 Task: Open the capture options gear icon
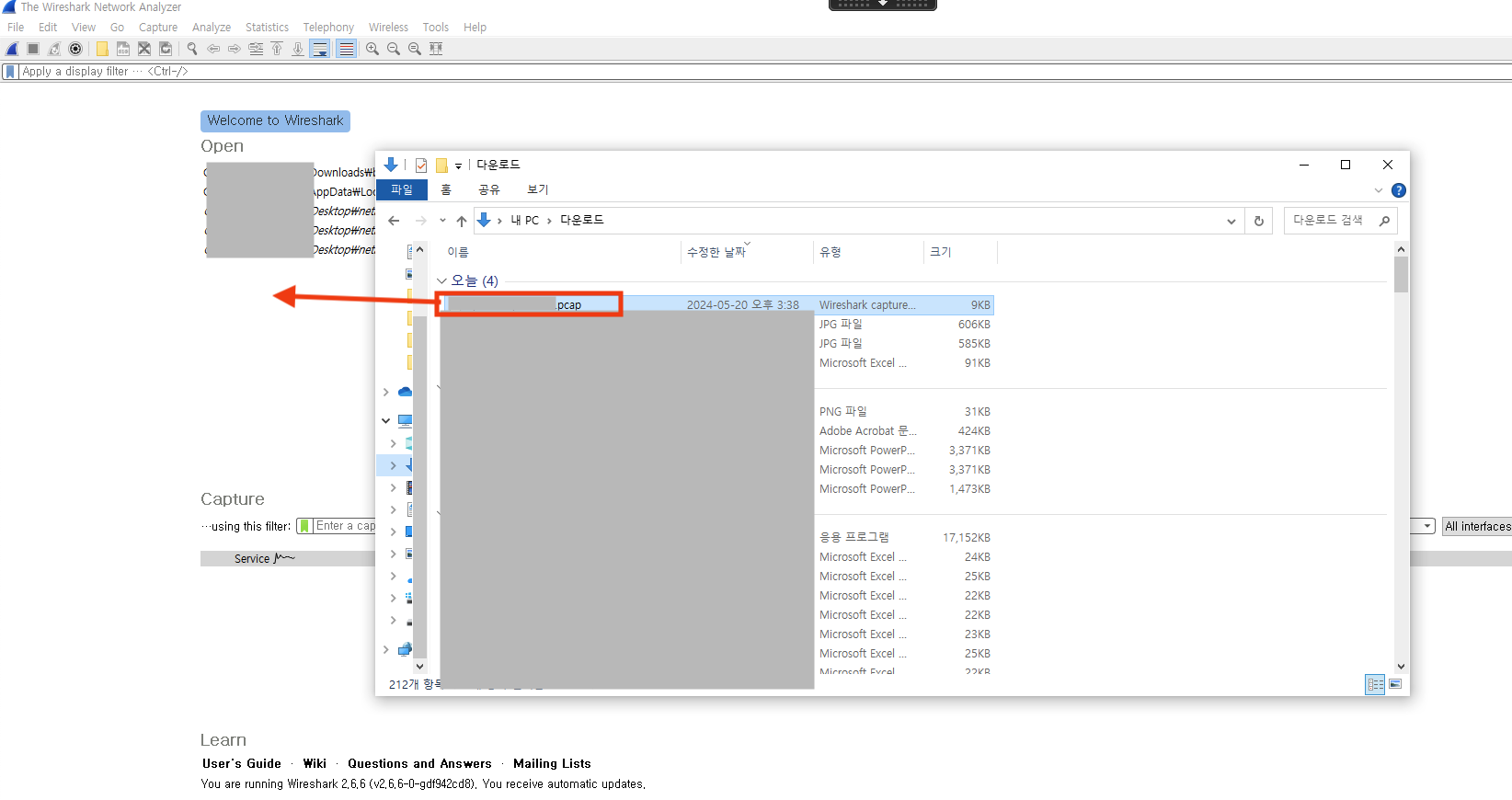click(x=75, y=49)
